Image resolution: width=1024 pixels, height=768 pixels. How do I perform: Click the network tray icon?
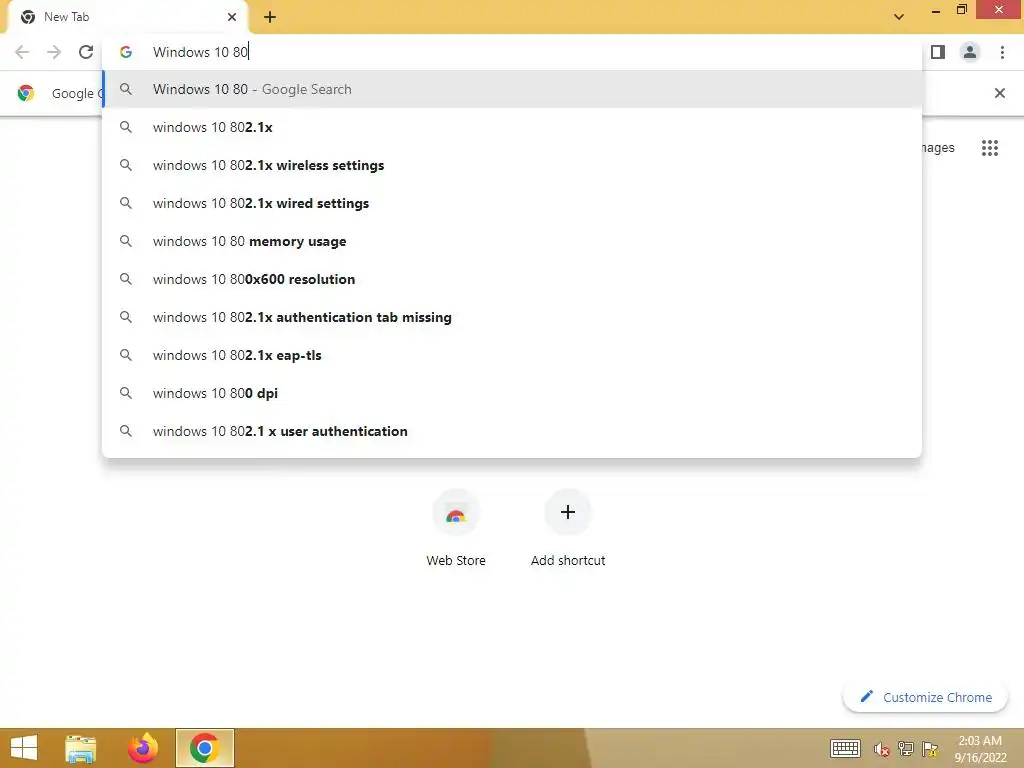tap(906, 748)
